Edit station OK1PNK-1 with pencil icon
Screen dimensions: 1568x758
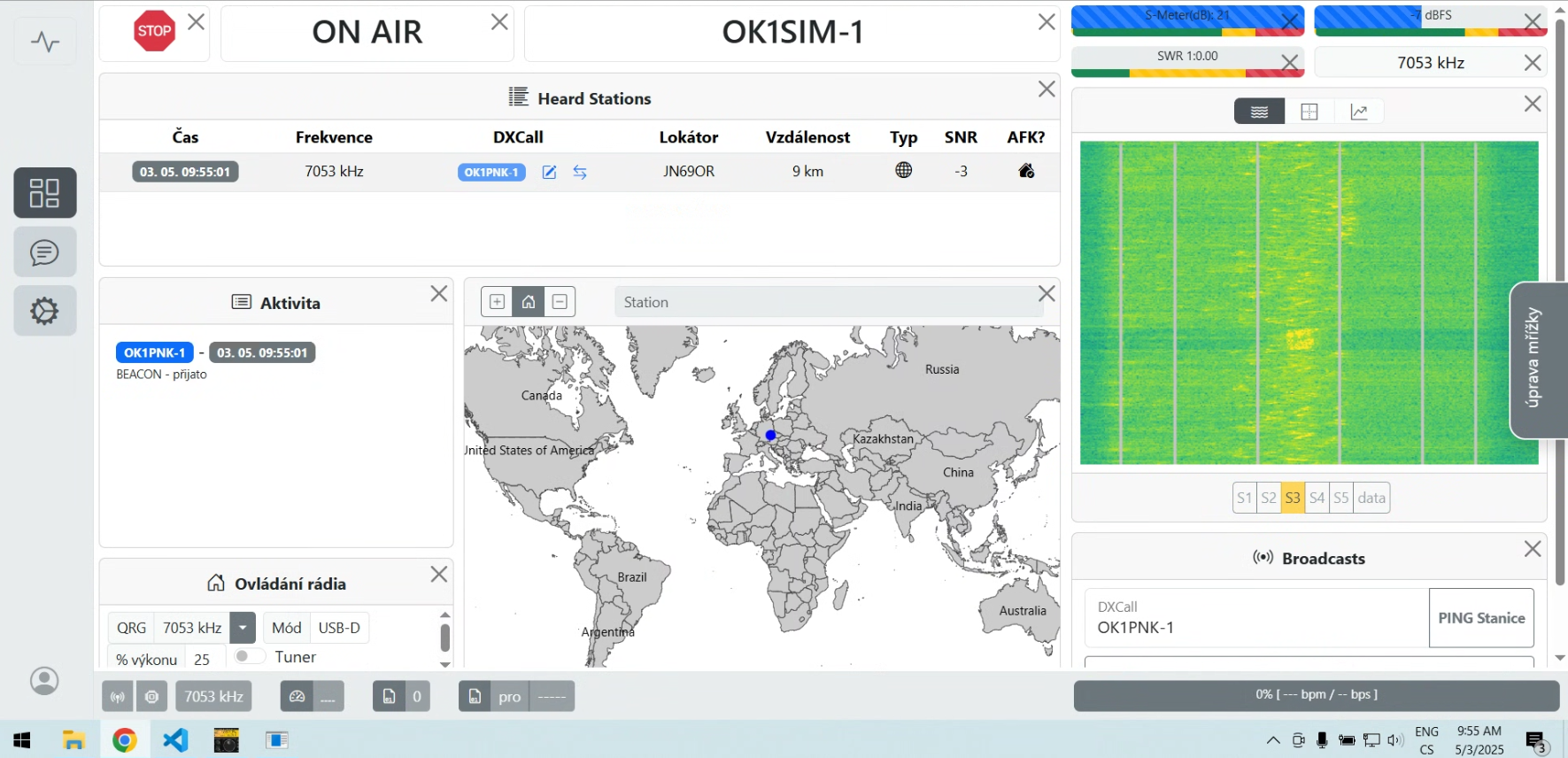pyautogui.click(x=549, y=172)
